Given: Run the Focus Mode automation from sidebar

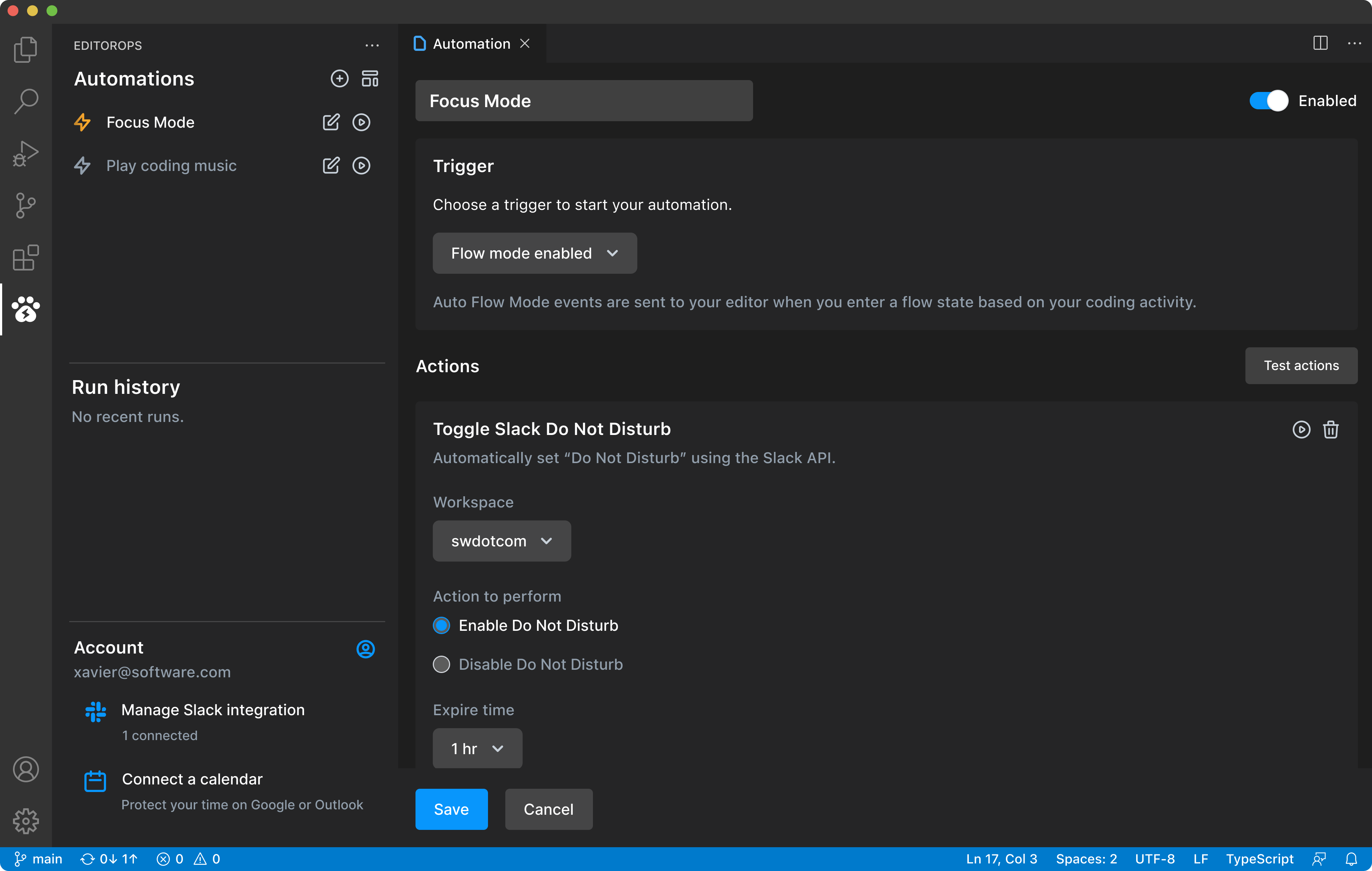Looking at the screenshot, I should (x=361, y=123).
